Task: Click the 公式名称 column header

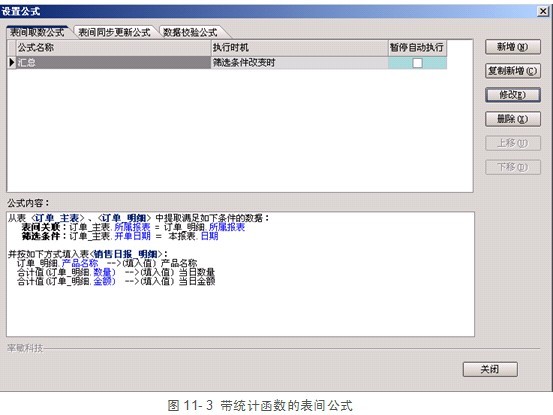Action: [113, 48]
